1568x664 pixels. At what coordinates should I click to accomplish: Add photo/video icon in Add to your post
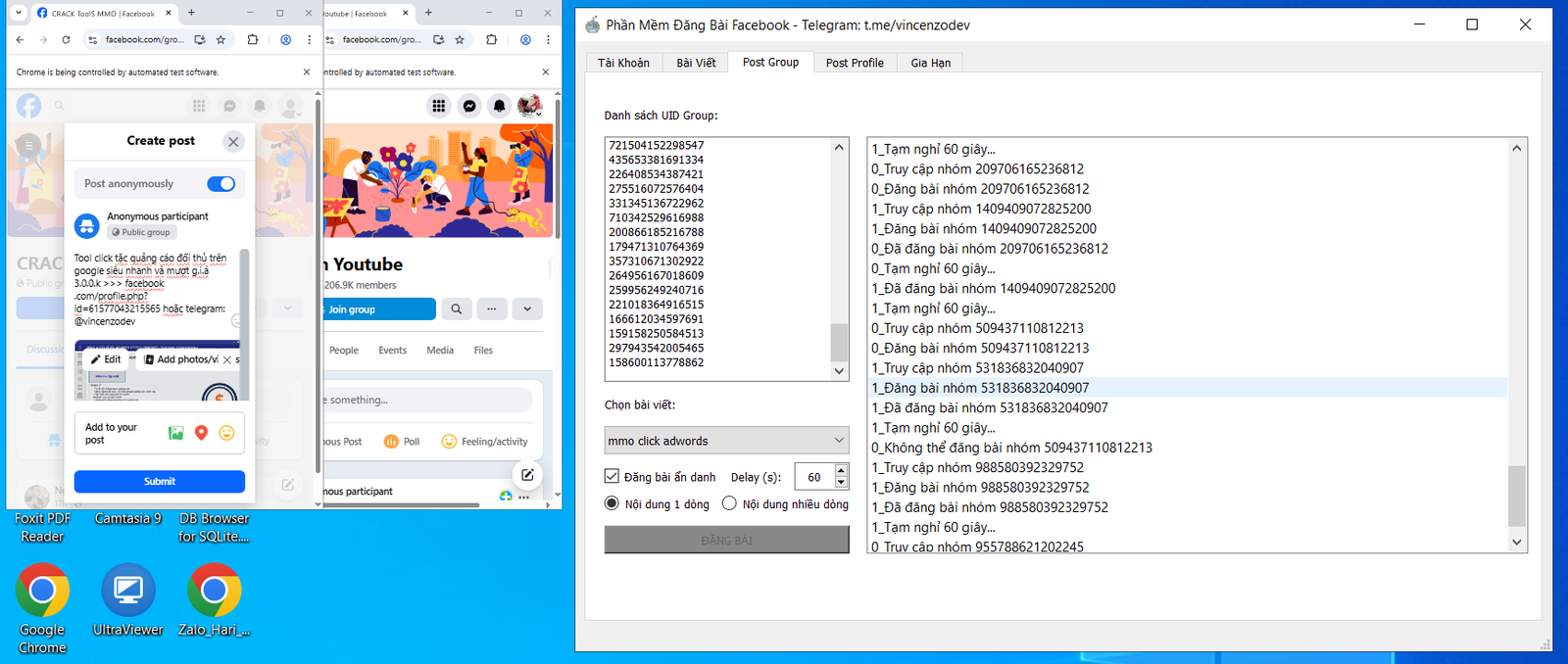pyautogui.click(x=175, y=433)
